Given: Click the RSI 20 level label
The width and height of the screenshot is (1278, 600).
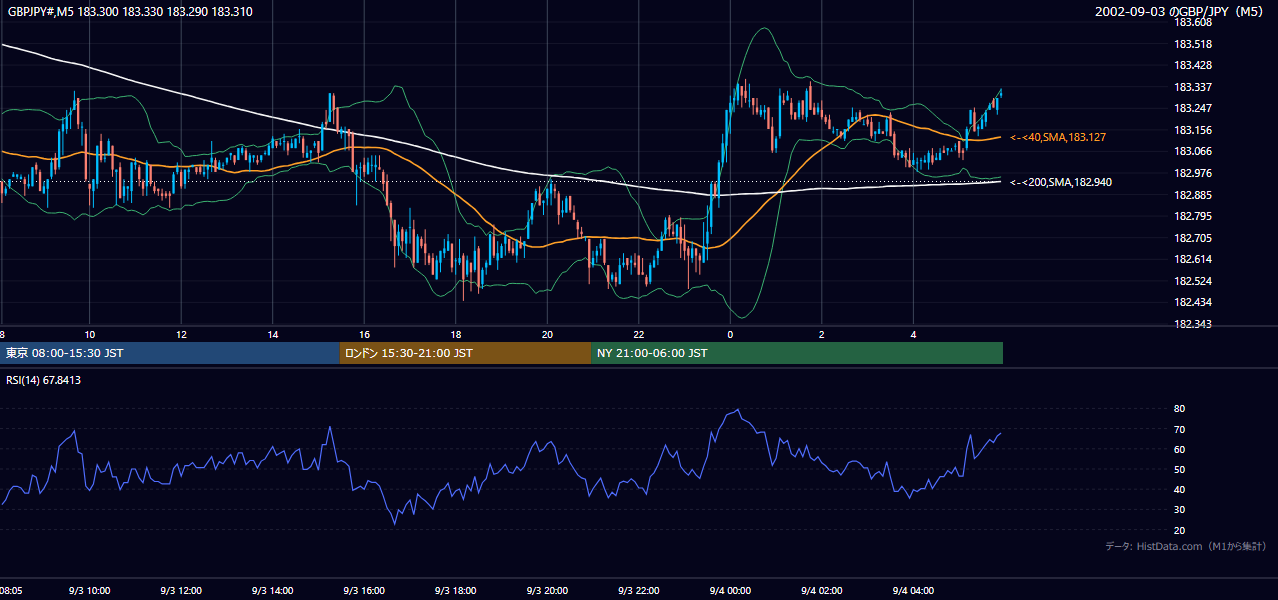Looking at the screenshot, I should 1179,530.
